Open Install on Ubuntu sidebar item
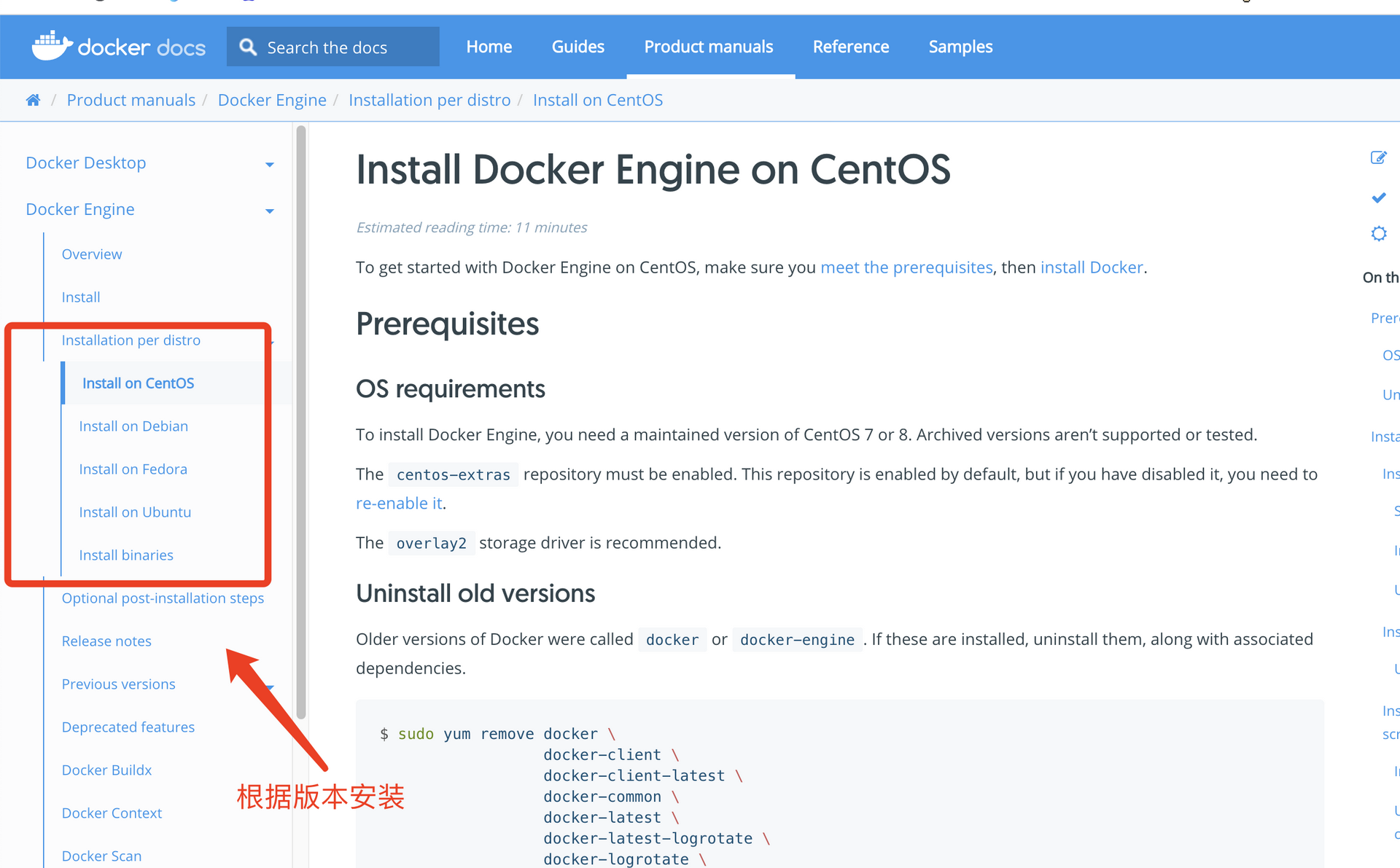Viewport: 1400px width, 868px height. click(135, 512)
